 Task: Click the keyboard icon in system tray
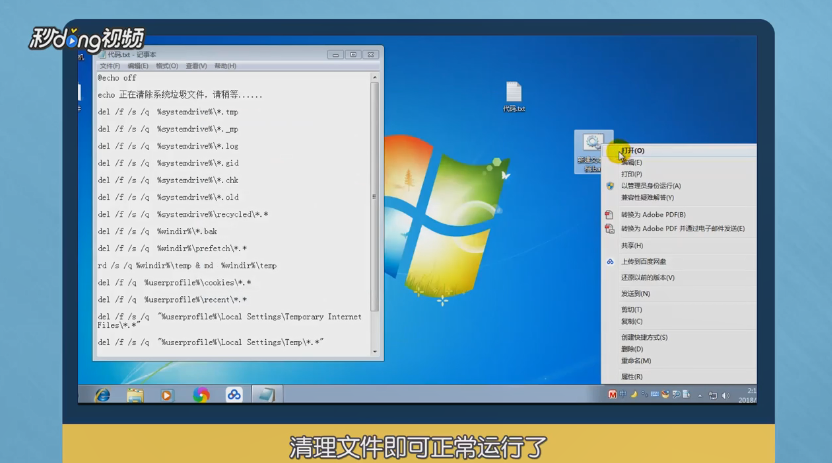pyautogui.click(x=655, y=395)
